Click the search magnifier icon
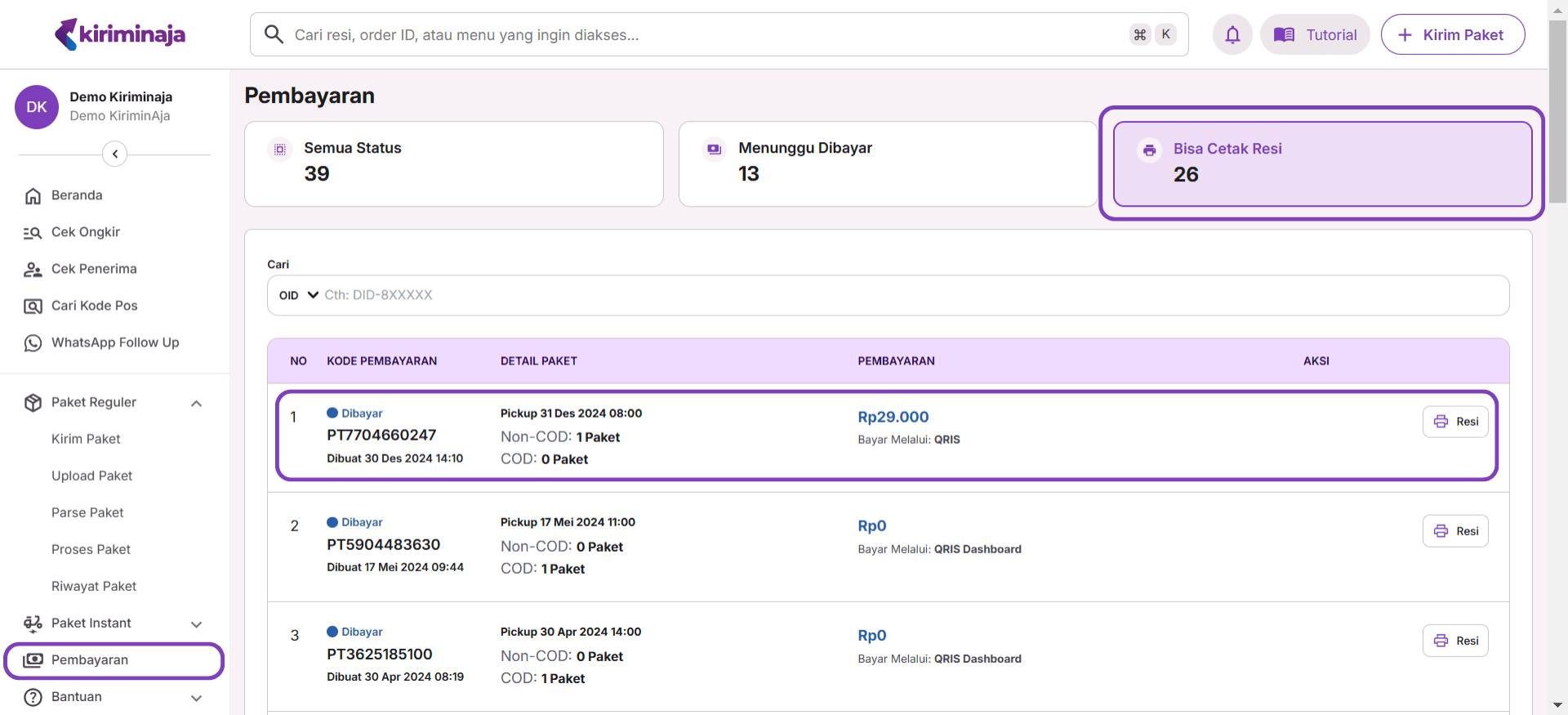 click(274, 34)
